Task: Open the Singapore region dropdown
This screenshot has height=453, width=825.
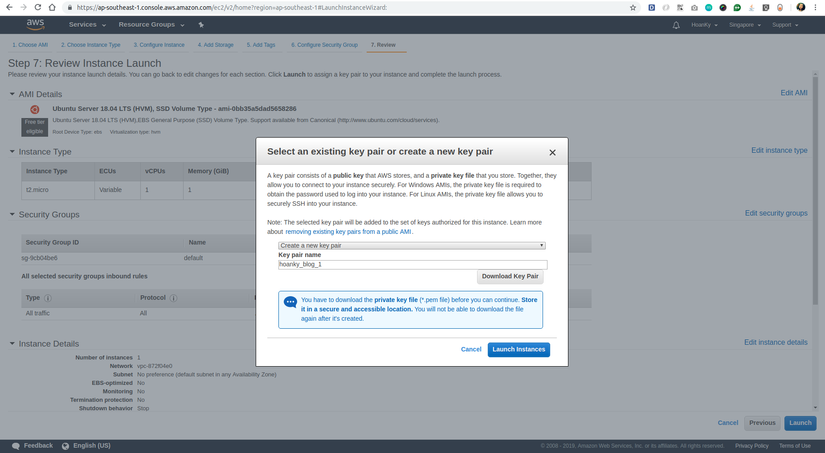Action: [x=744, y=25]
